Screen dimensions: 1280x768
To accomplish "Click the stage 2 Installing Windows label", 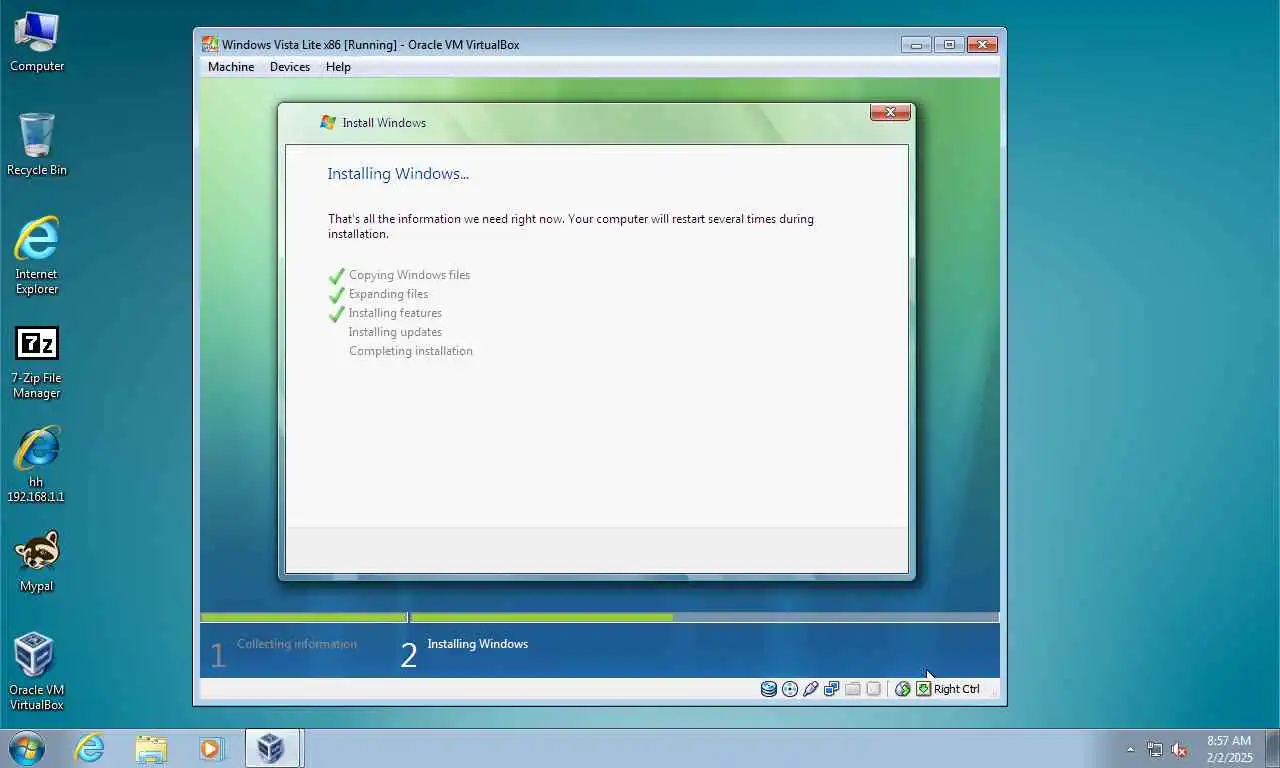I will point(478,644).
